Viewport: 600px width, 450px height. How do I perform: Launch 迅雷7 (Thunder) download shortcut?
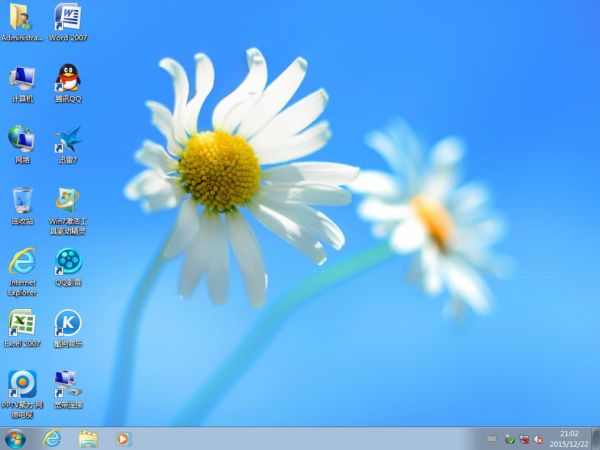click(68, 140)
